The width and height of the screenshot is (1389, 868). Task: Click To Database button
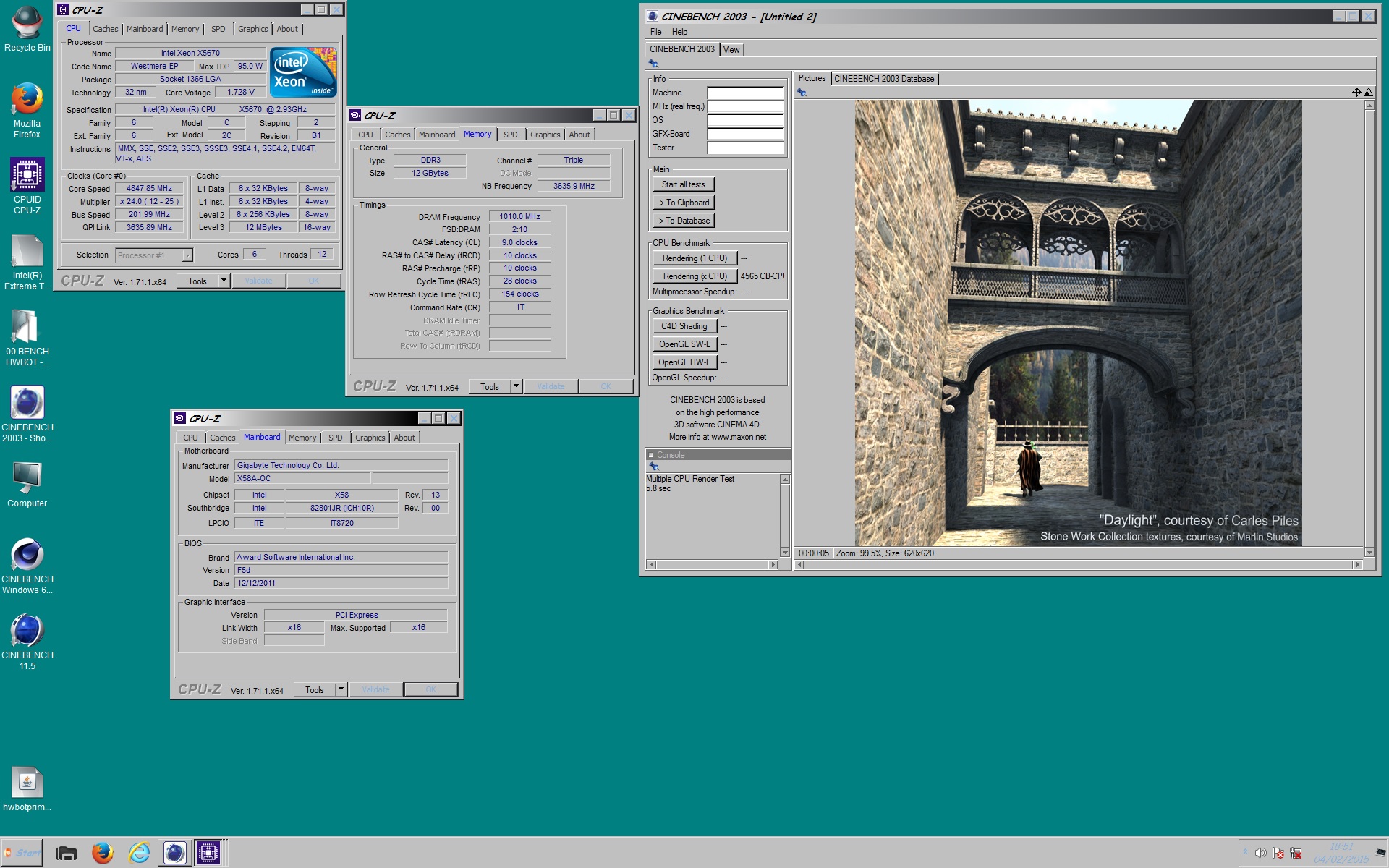click(x=683, y=221)
